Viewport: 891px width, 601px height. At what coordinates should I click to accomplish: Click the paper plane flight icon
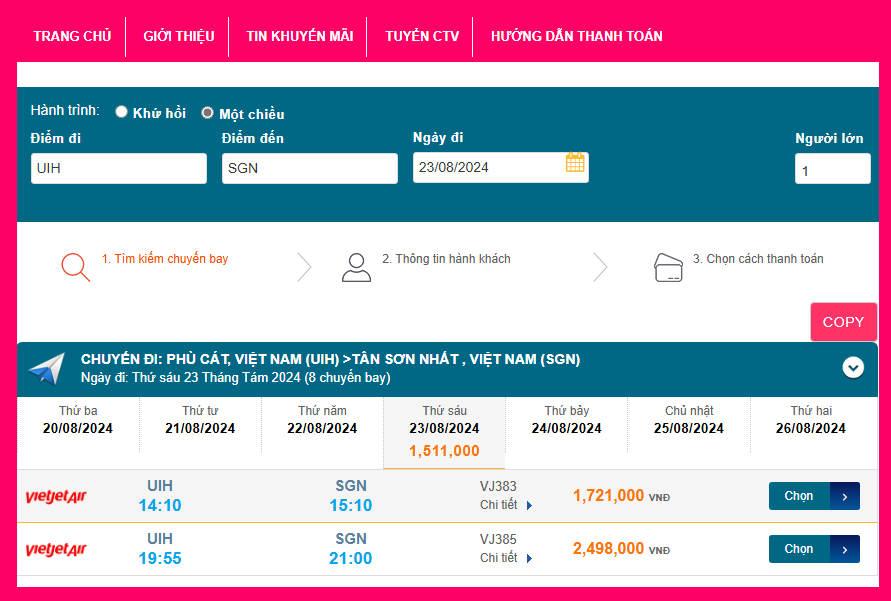(x=46, y=368)
